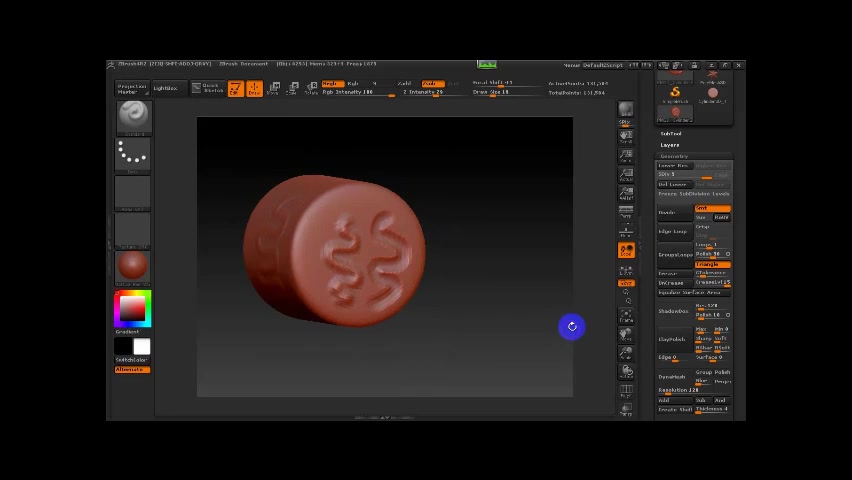This screenshot has height=480, width=852.
Task: Toggle Mrgb color mode
Action: click(332, 84)
